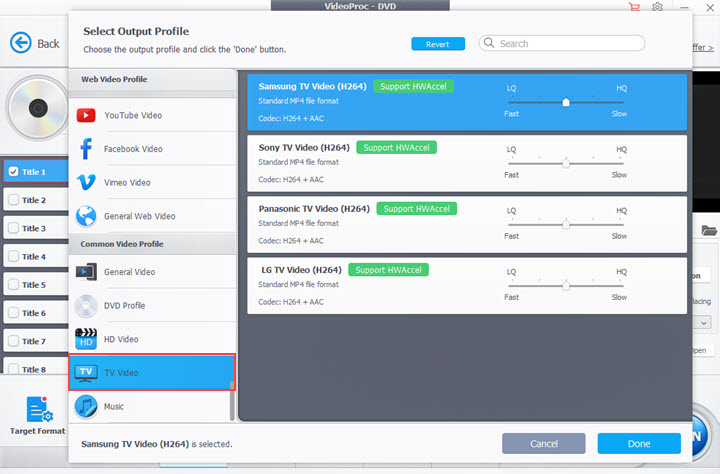
Task: Open the output folder icon on the right
Action: pyautogui.click(x=709, y=230)
